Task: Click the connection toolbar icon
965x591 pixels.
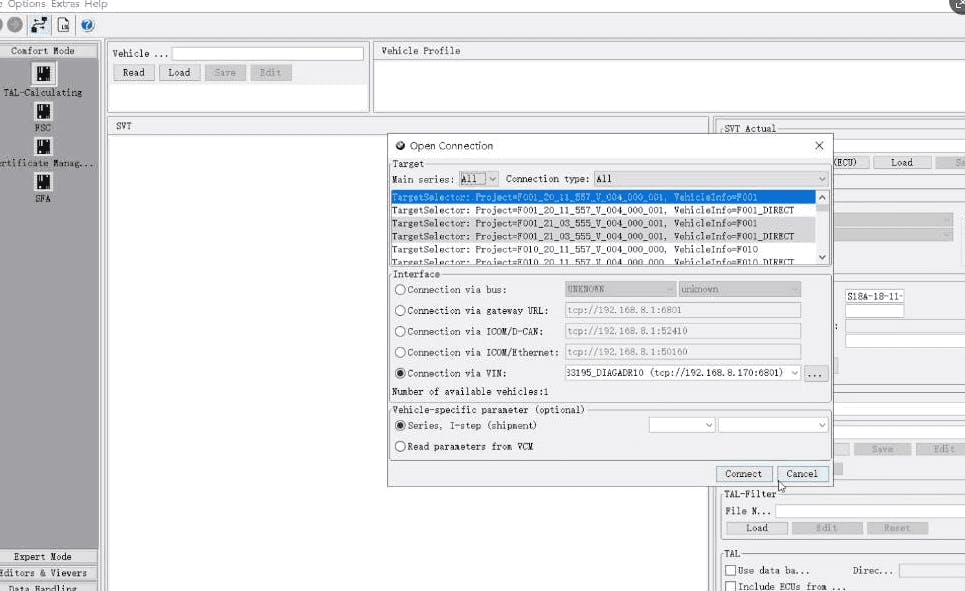Action: [39, 25]
